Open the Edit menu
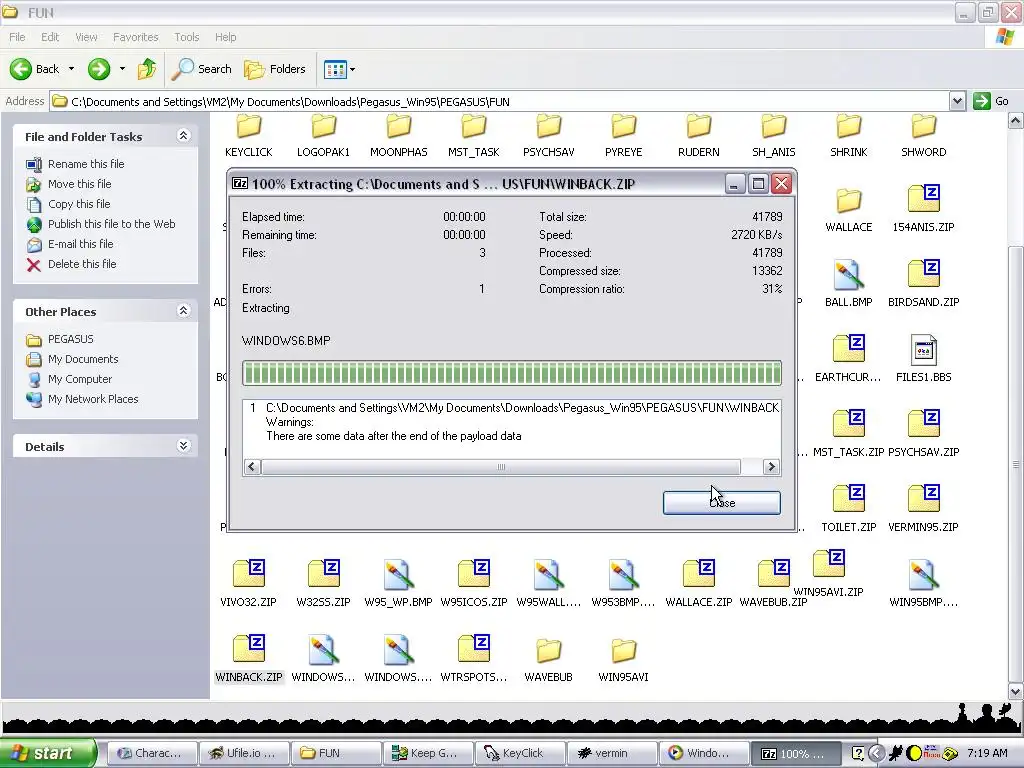The image size is (1024, 768). [50, 37]
